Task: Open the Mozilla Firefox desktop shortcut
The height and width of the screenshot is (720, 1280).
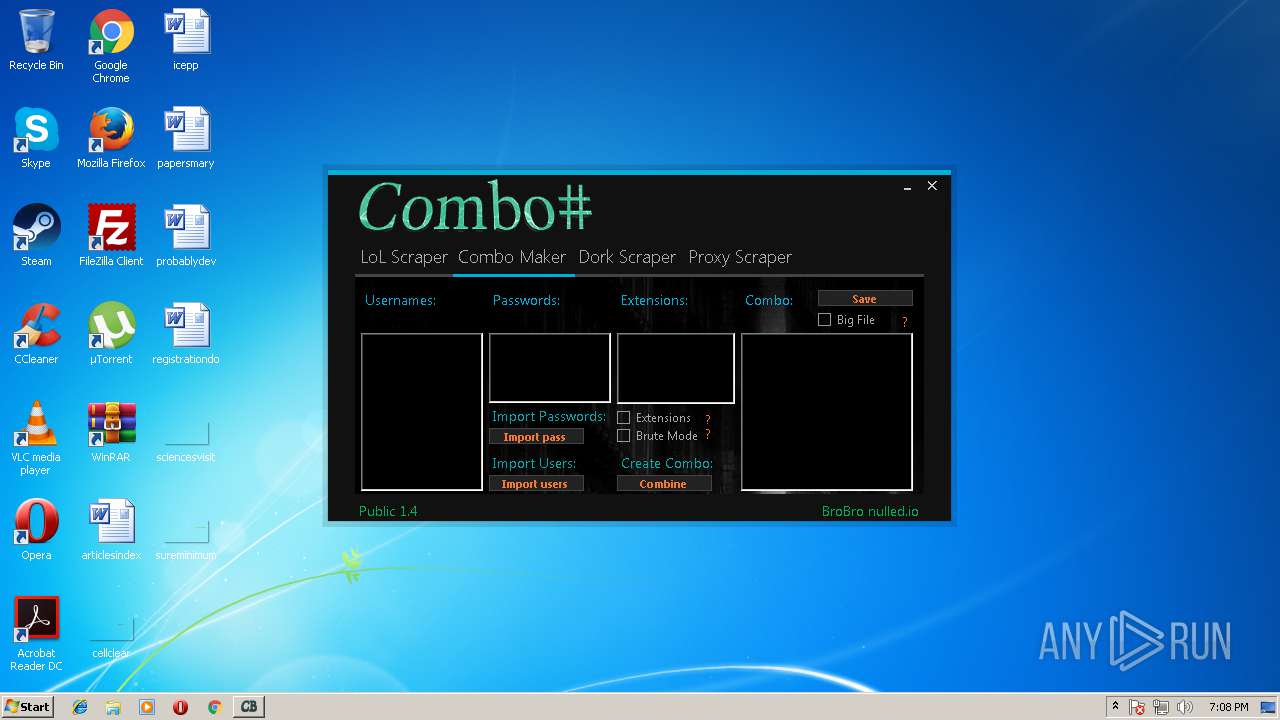Action: (111, 139)
